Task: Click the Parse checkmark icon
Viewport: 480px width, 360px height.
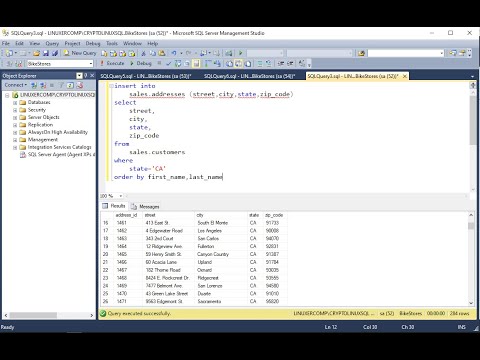Action: [169, 63]
